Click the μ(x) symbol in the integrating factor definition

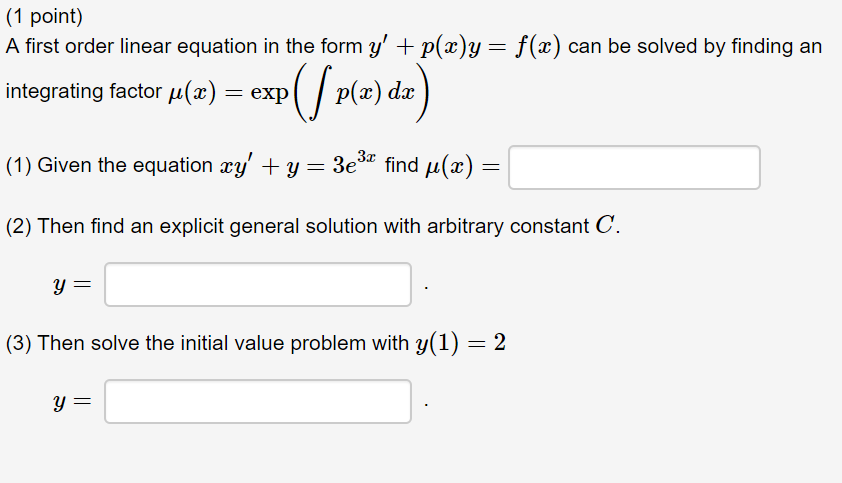point(192,93)
